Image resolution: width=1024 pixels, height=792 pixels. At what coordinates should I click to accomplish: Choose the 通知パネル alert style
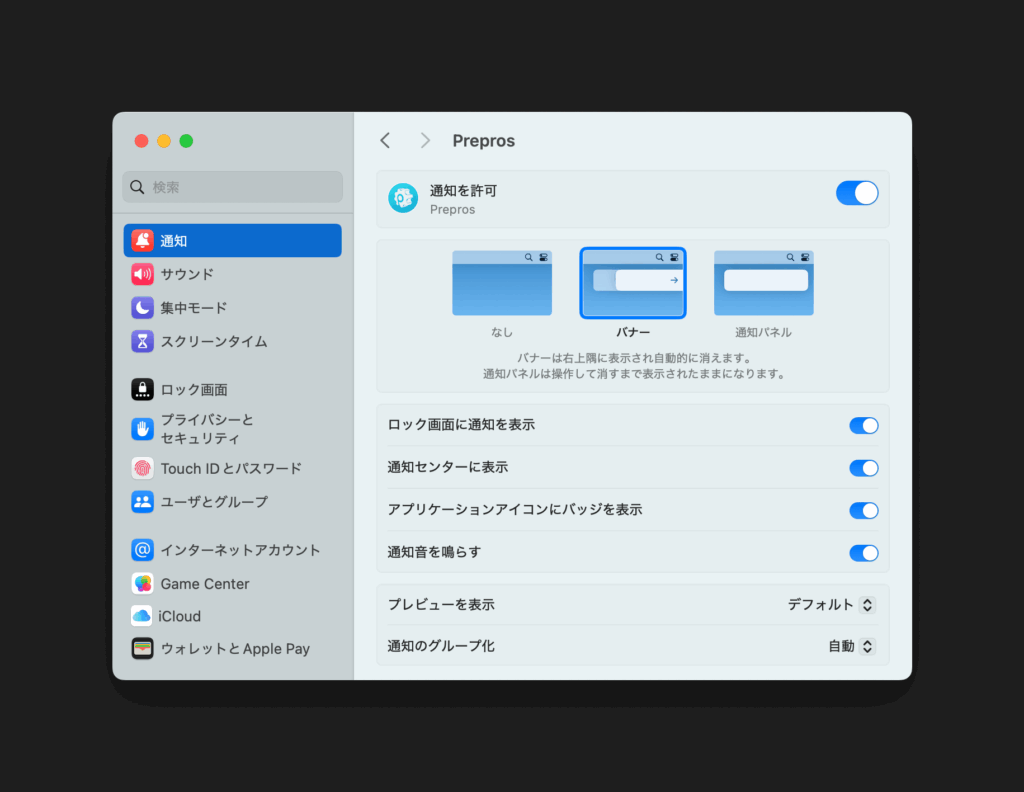pos(763,283)
